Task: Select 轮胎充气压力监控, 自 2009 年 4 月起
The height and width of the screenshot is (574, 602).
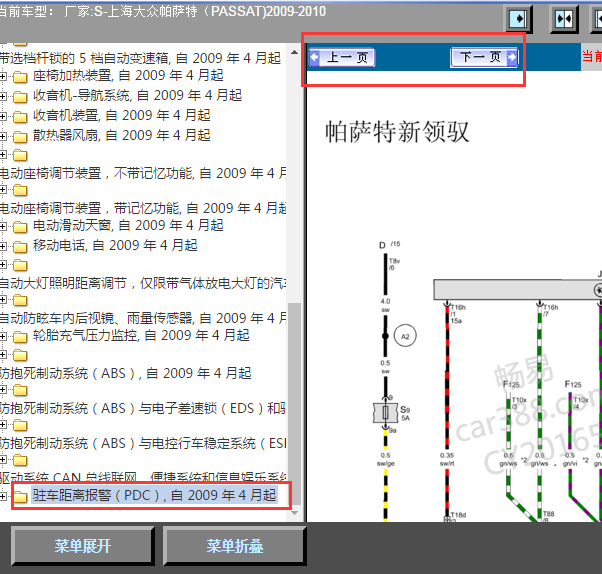Action: coord(141,336)
